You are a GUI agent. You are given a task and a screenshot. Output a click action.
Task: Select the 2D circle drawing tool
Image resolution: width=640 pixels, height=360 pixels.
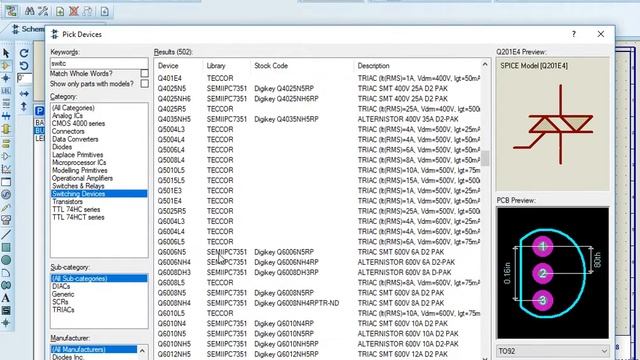click(6, 260)
